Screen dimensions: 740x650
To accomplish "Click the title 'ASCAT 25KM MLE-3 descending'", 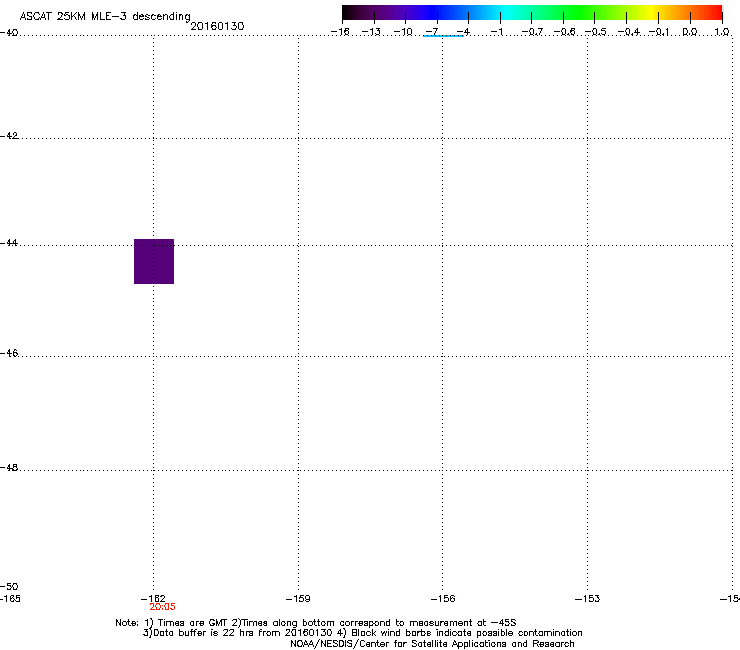I will [105, 16].
